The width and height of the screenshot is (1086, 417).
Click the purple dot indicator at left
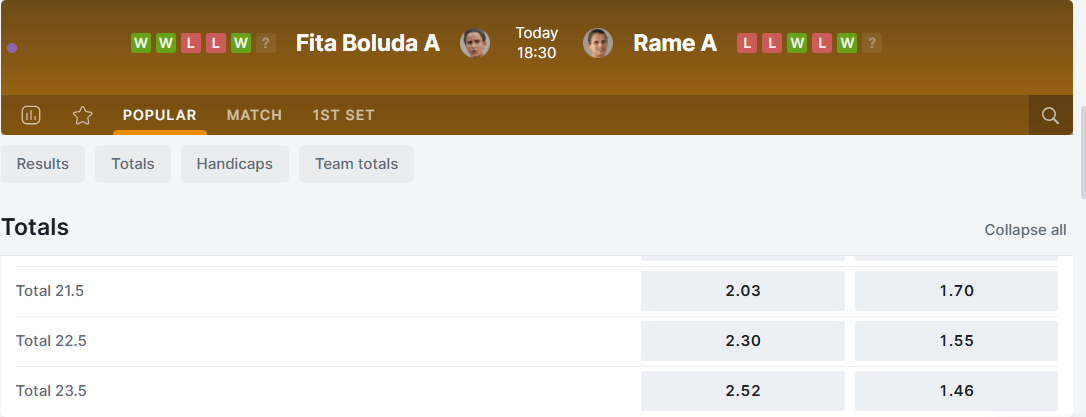click(12, 47)
